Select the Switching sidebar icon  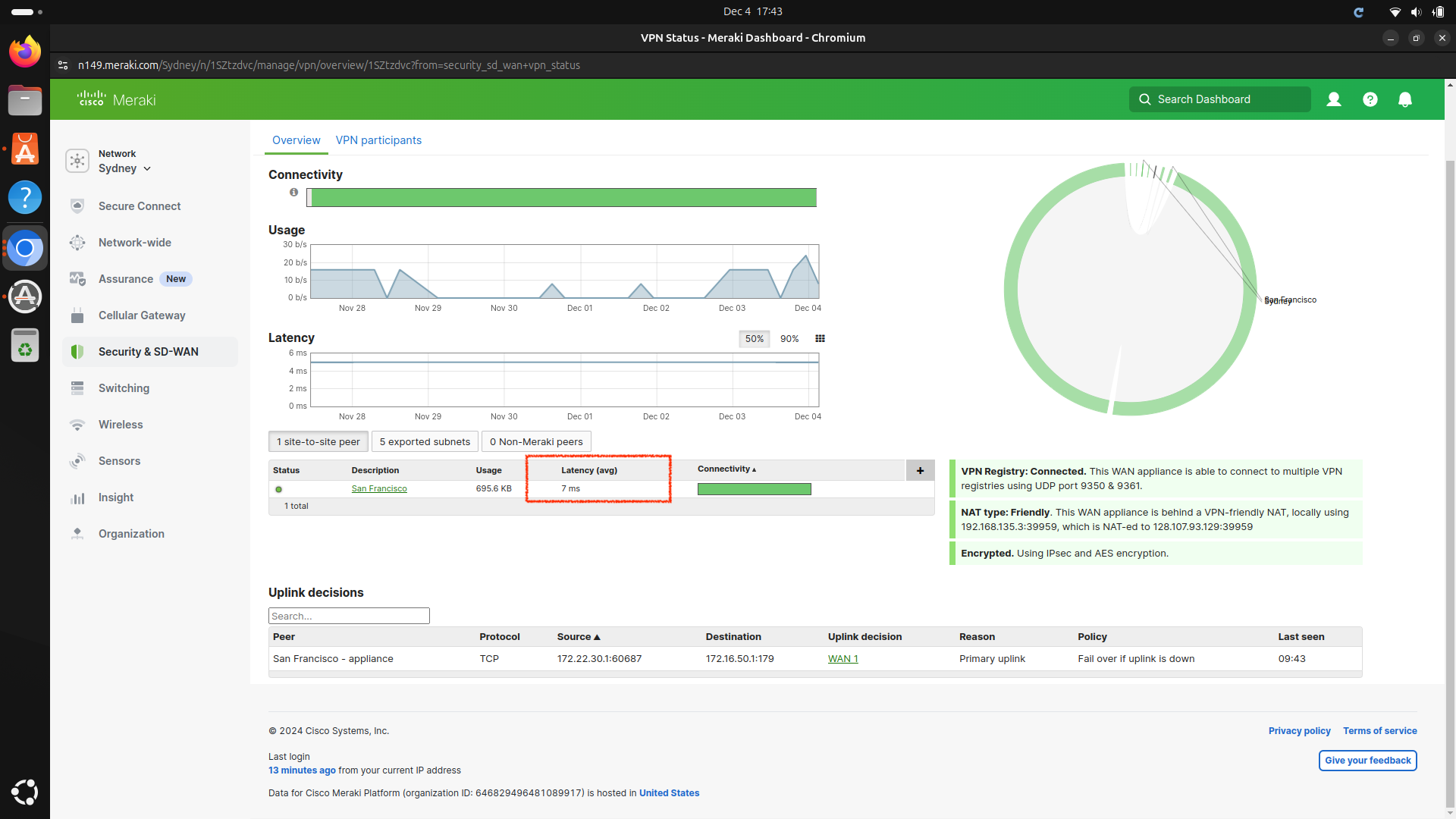(78, 388)
